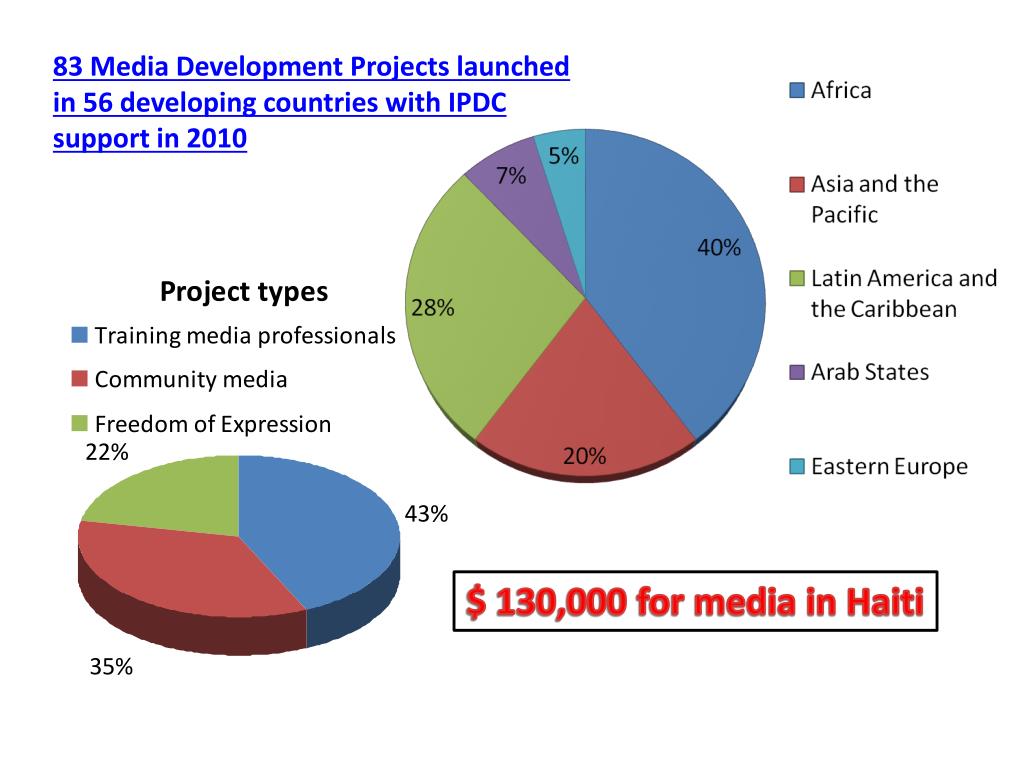
Task: Click the '$ 130,000 for media in Haiti' box
Action: (696, 601)
